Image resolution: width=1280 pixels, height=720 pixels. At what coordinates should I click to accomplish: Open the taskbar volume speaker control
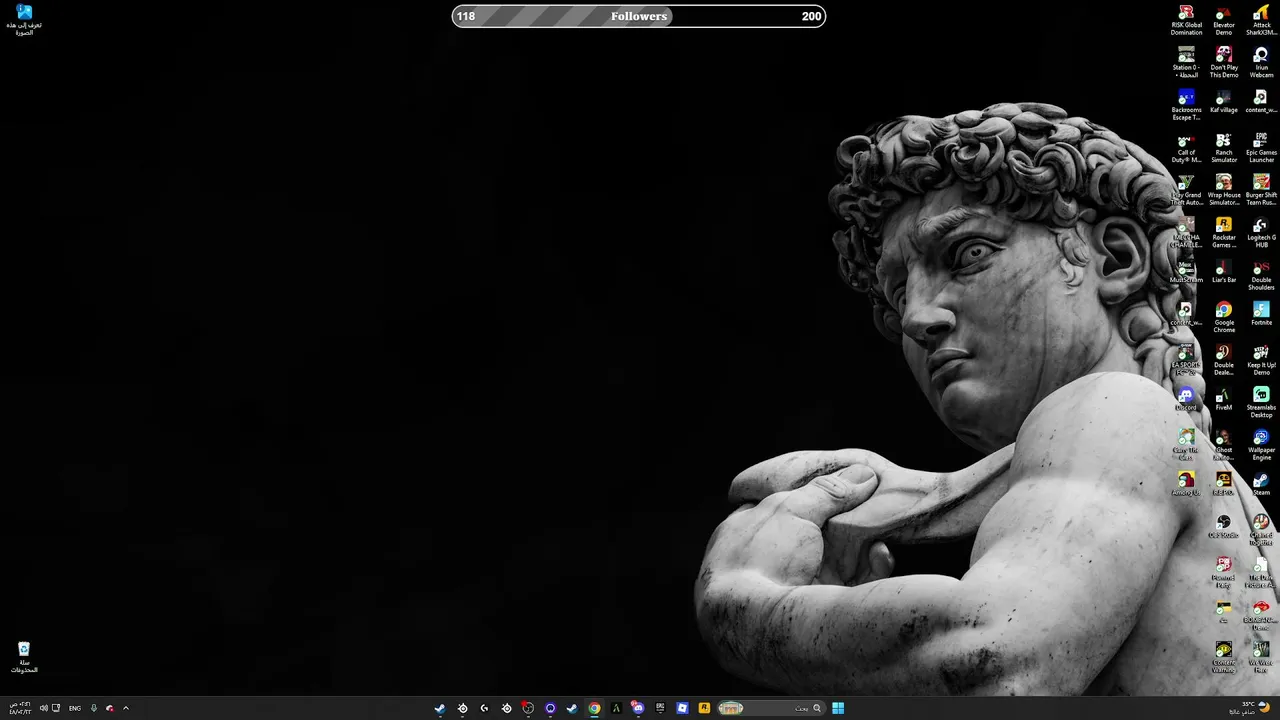tap(43, 708)
